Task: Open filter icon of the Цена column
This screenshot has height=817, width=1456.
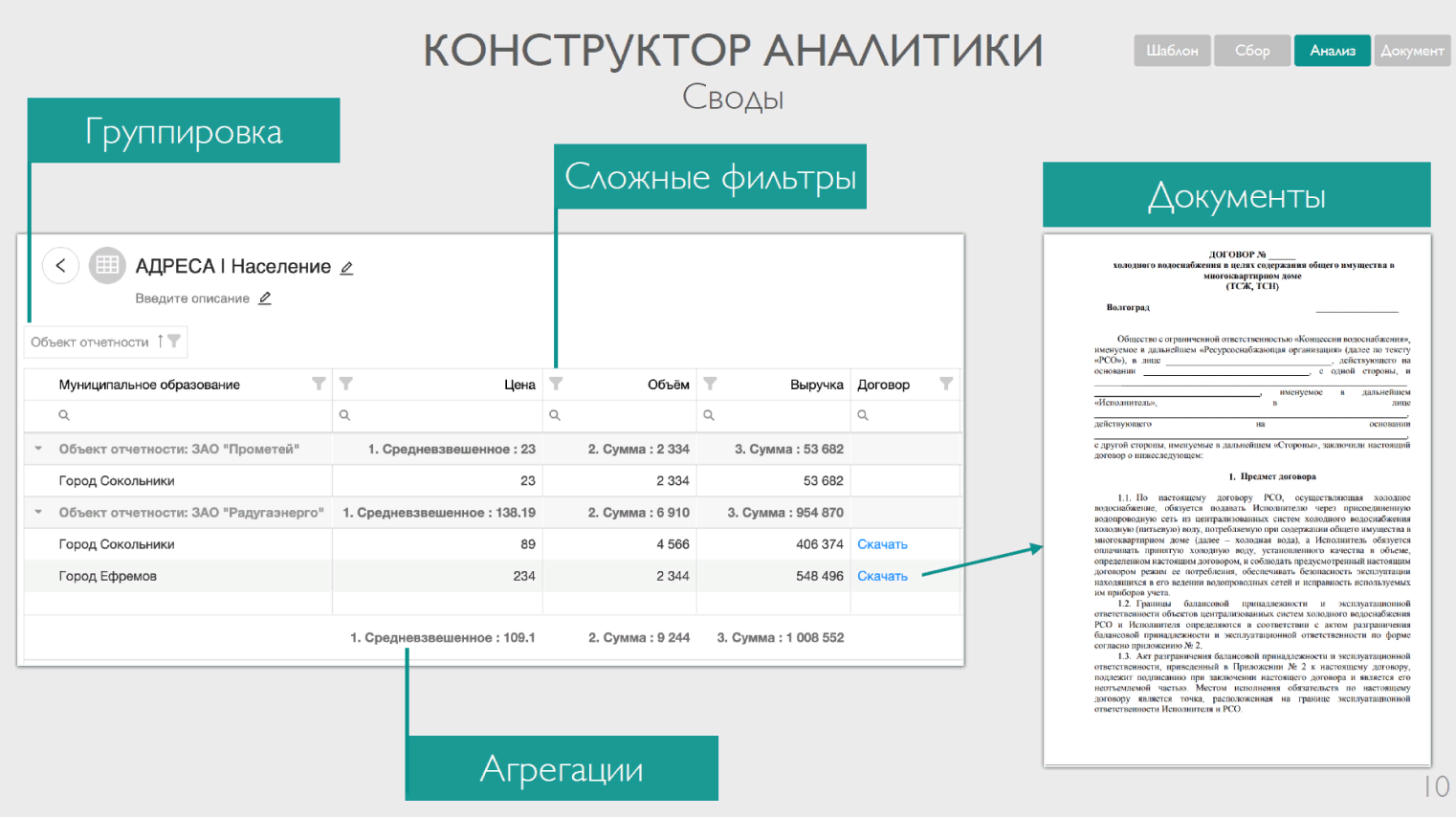Action: [346, 384]
